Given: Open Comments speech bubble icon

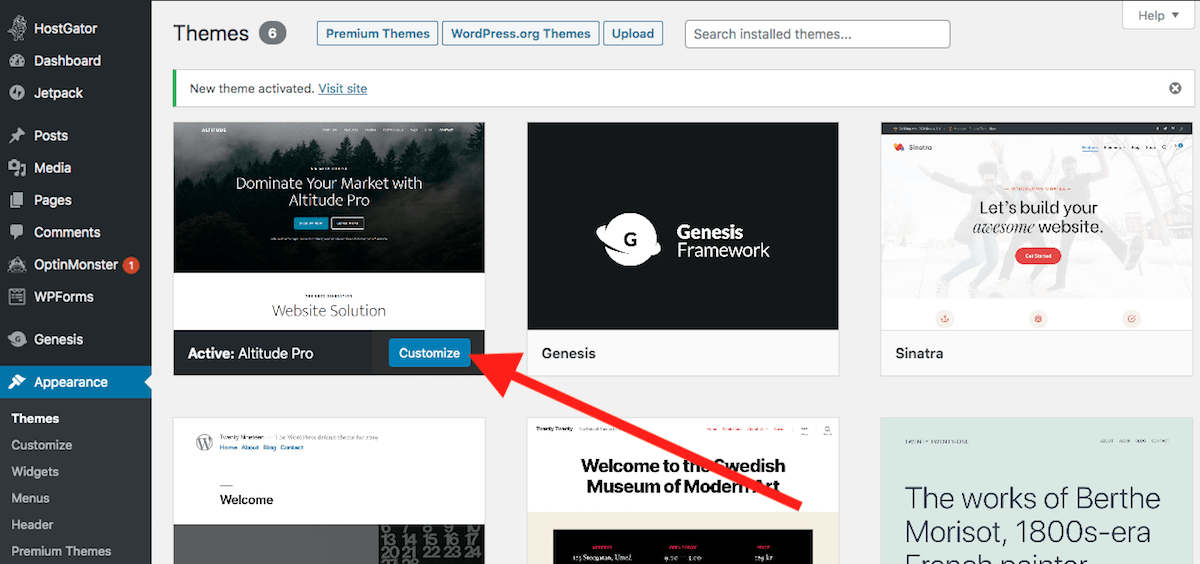Looking at the screenshot, I should (x=16, y=232).
